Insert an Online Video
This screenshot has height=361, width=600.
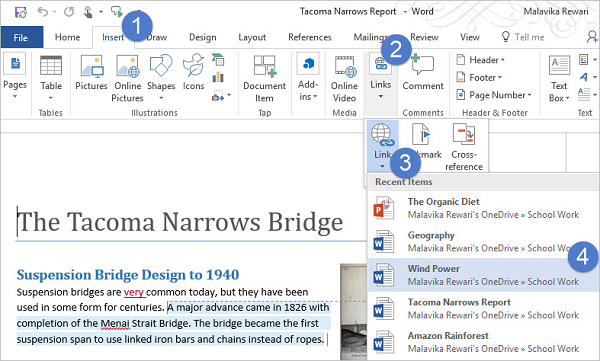coord(344,78)
